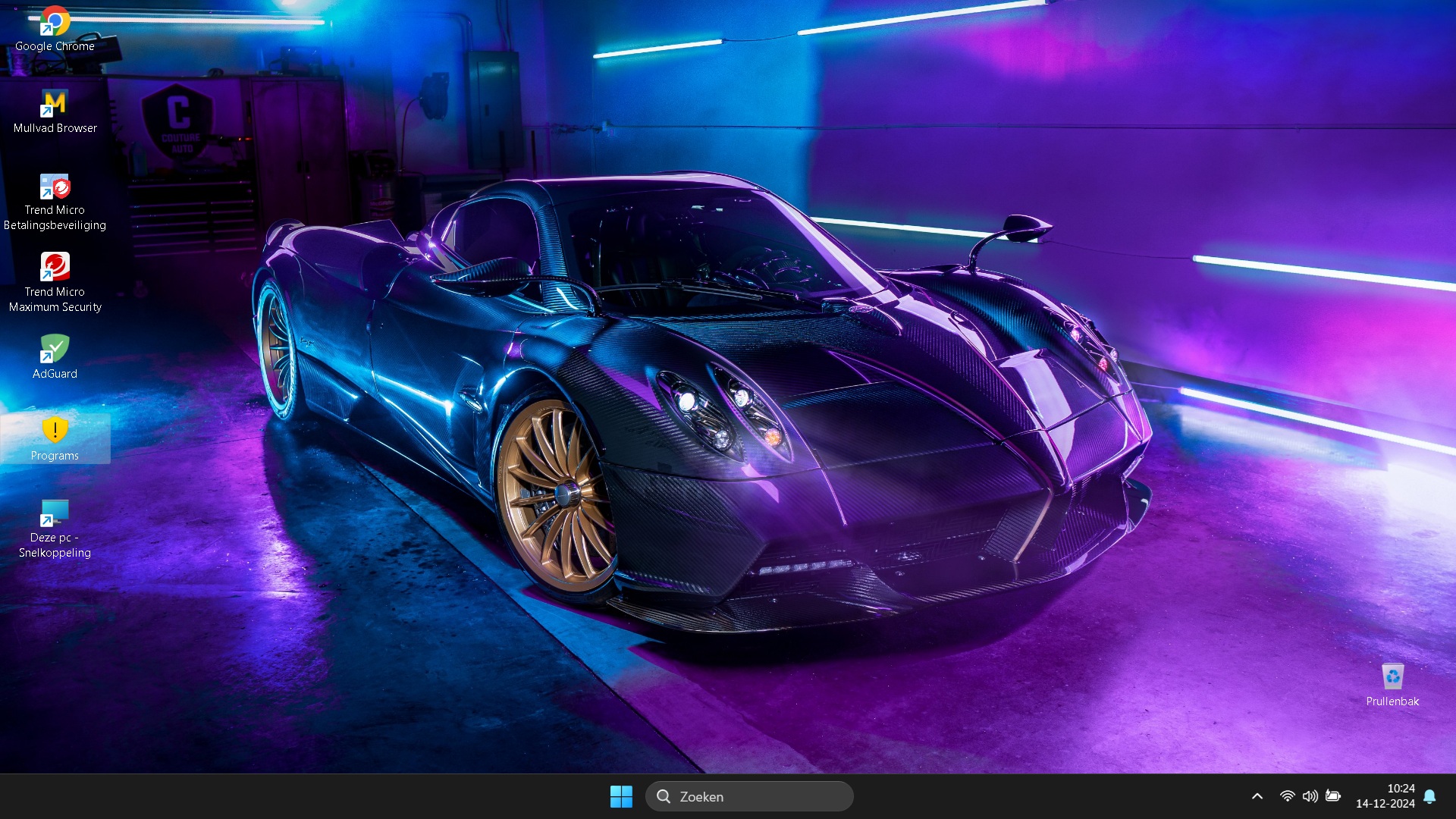
Task: Click the date 14-12-2024 in the taskbar
Action: click(1385, 804)
